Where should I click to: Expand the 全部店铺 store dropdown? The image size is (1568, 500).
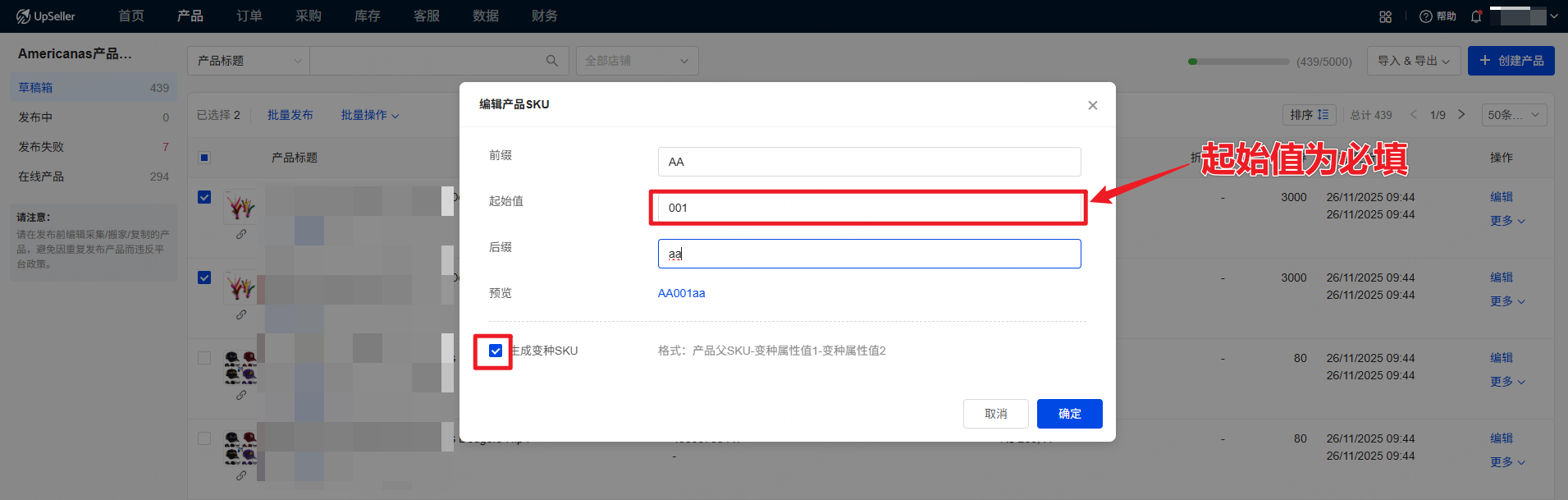tap(637, 61)
